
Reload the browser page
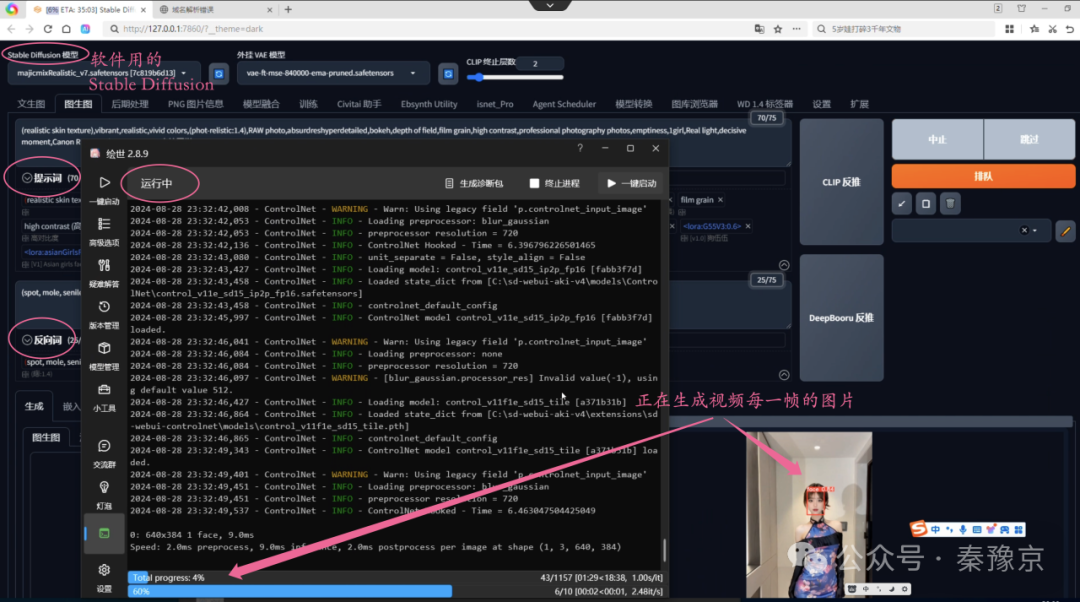coord(48,29)
